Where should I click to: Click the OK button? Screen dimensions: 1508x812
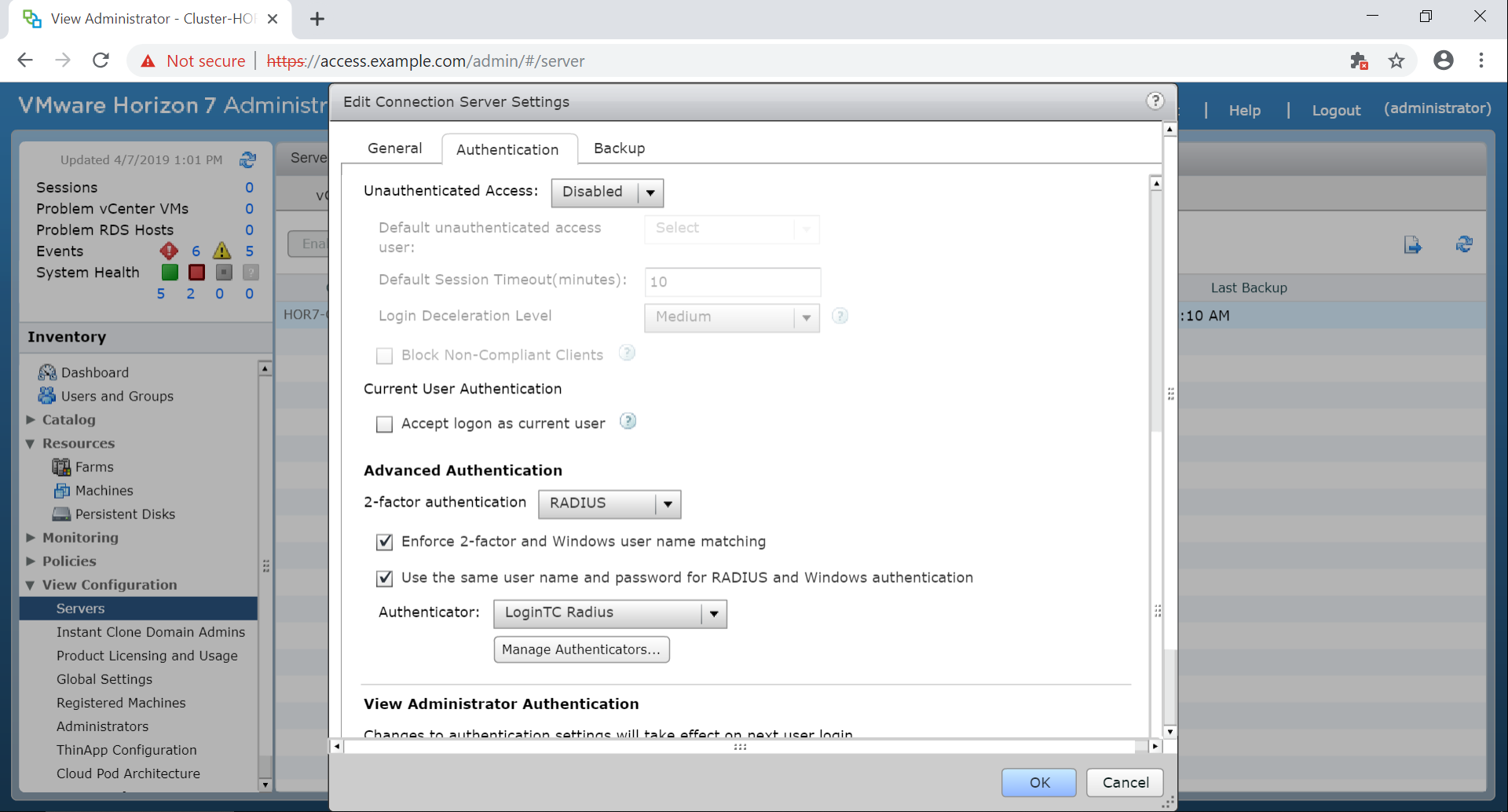coord(1039,782)
